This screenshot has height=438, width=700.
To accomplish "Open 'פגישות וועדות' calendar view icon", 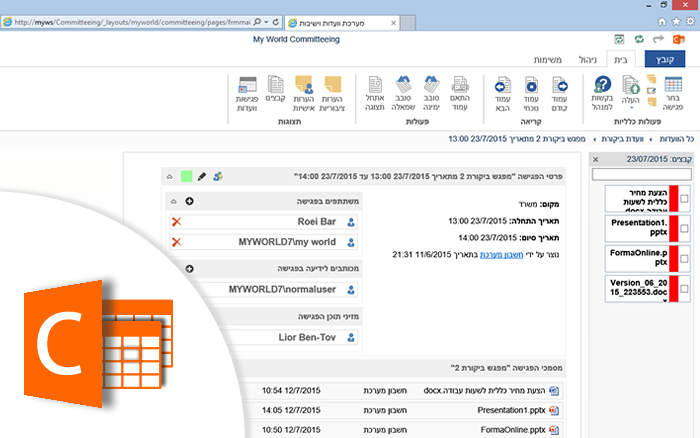I will click(x=247, y=85).
